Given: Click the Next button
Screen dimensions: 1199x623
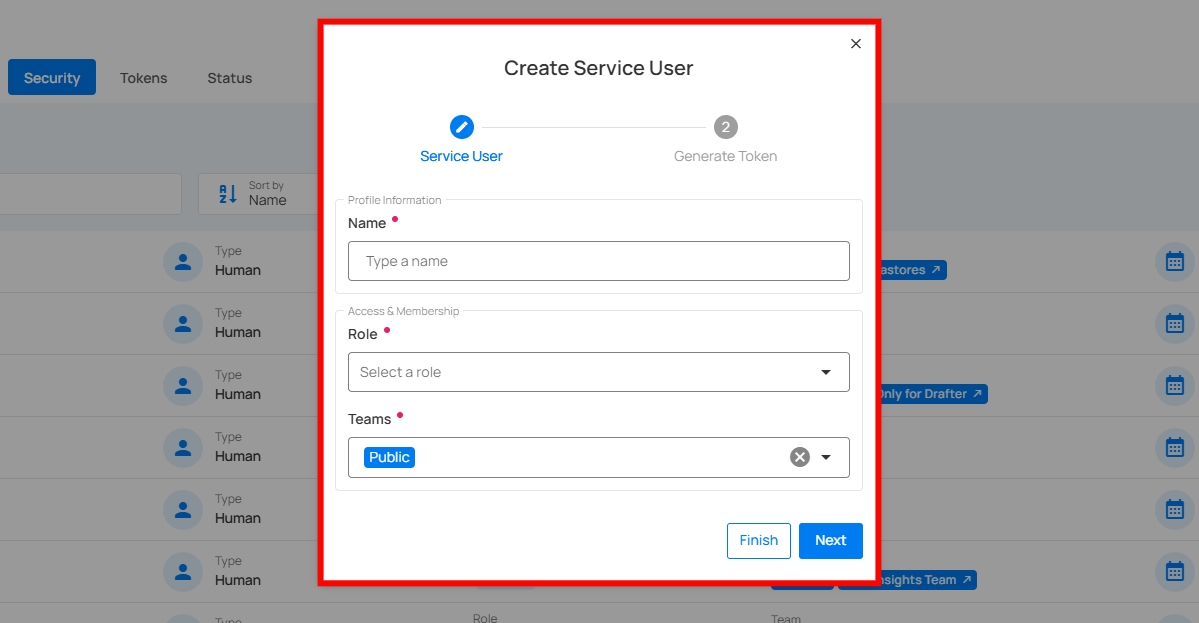Looking at the screenshot, I should [830, 540].
